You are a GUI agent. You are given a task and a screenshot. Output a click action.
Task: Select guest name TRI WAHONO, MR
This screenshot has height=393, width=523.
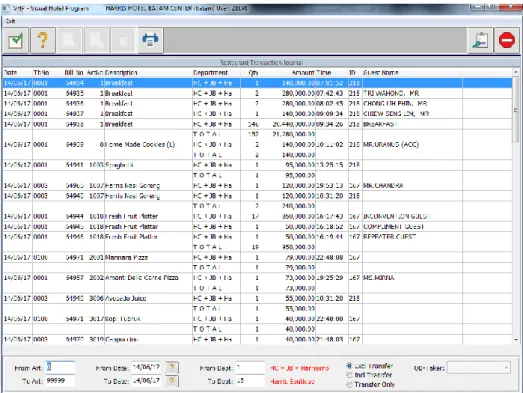coord(391,93)
